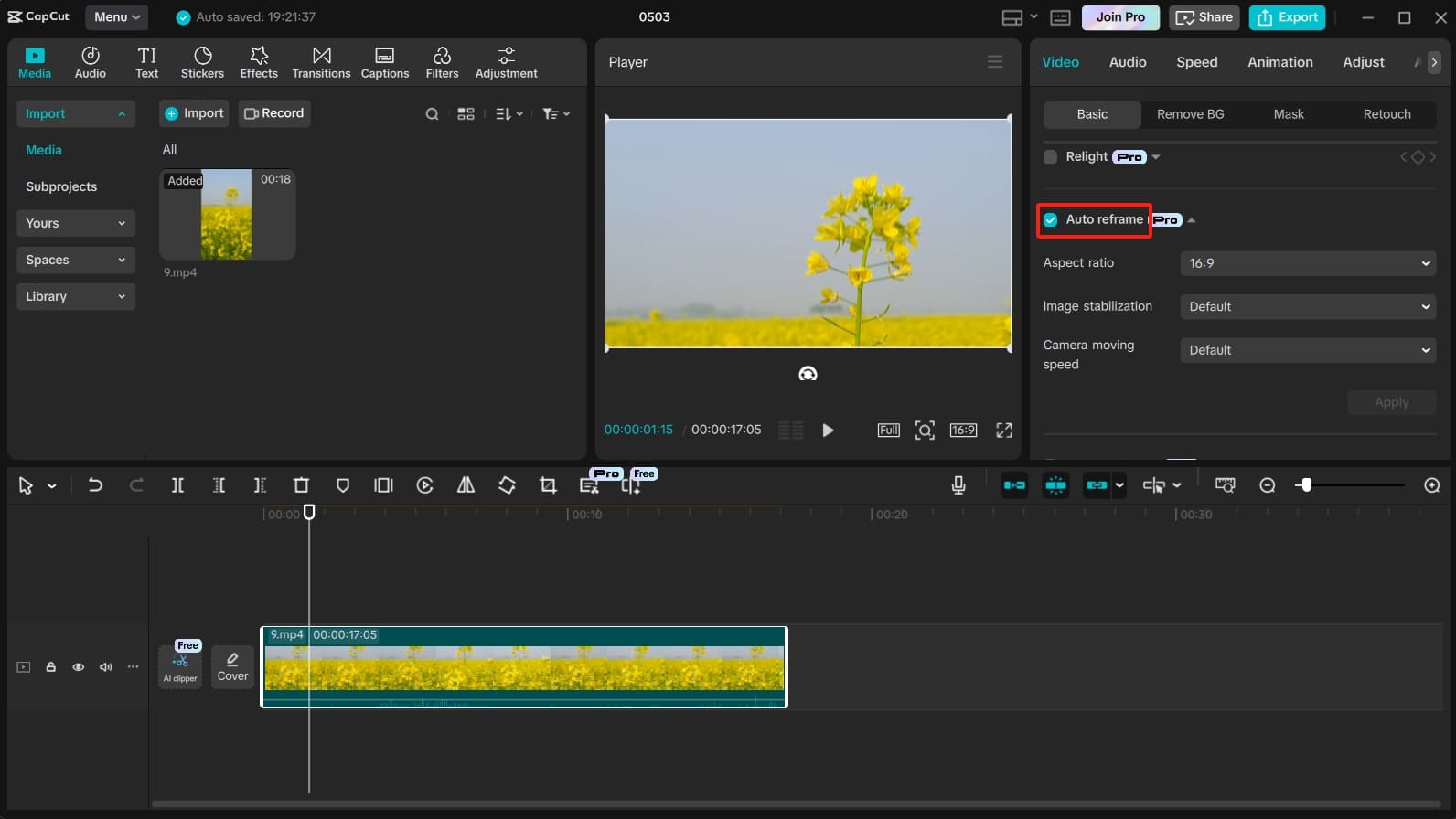Switch media grid view layout
Viewport: 1456px width, 819px height.
(x=466, y=114)
